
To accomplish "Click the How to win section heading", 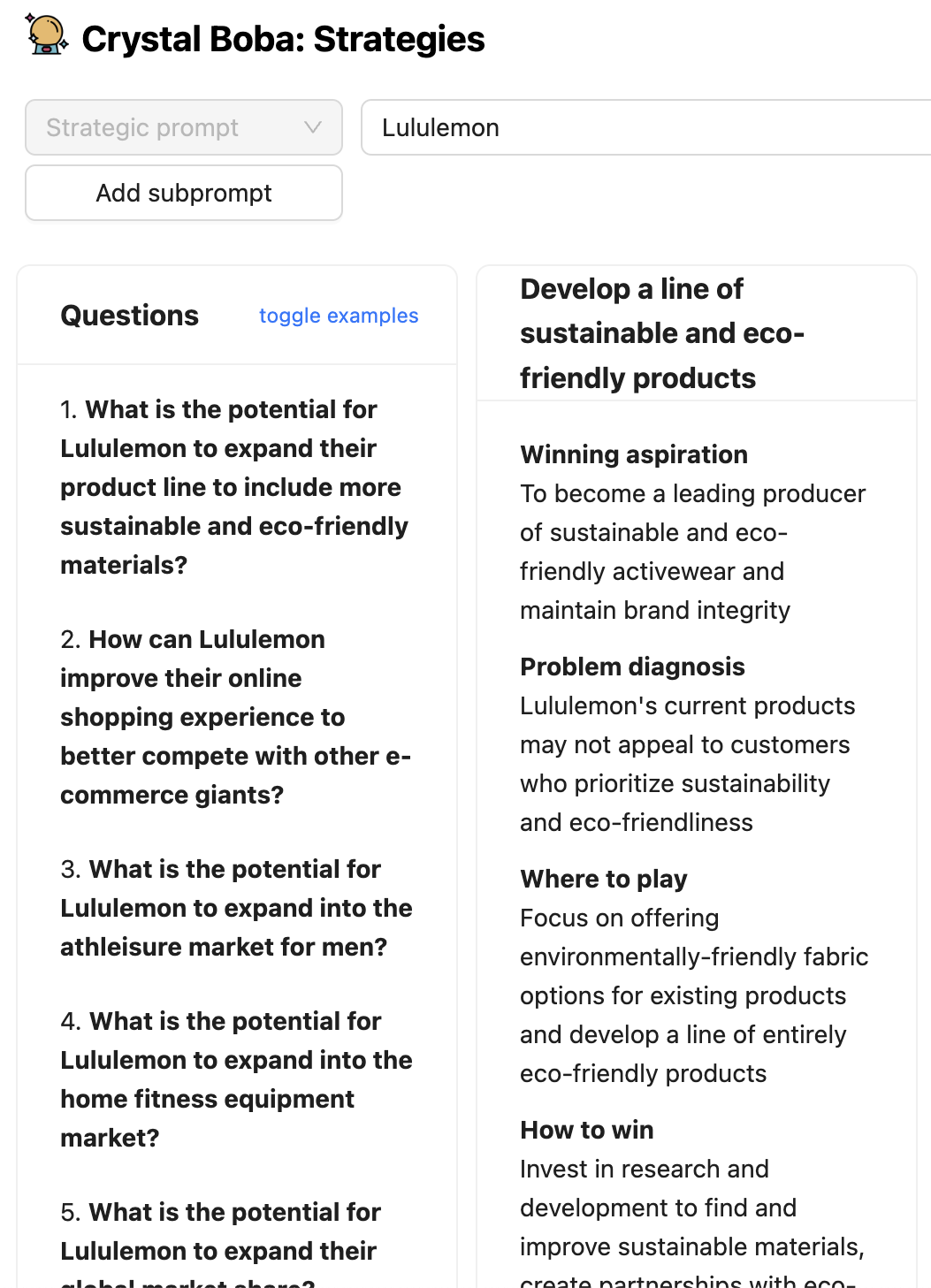I will pyautogui.click(x=587, y=1130).
